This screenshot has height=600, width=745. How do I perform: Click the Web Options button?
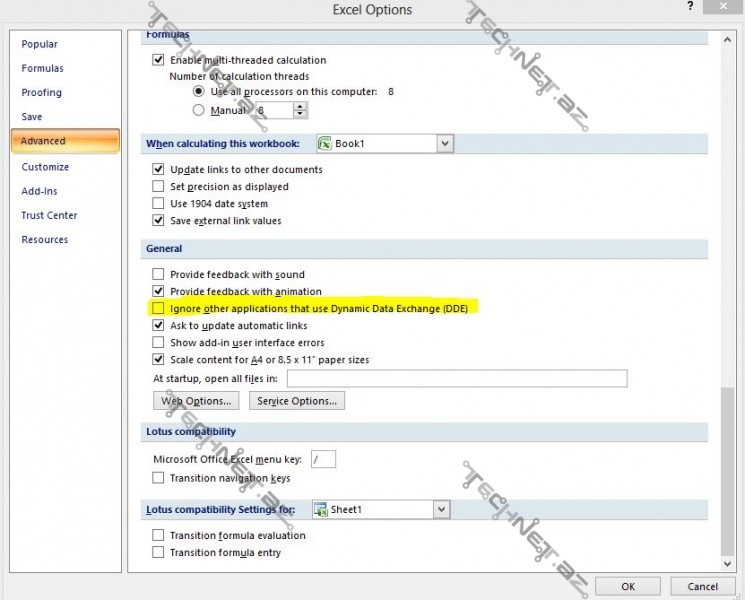[x=196, y=401]
